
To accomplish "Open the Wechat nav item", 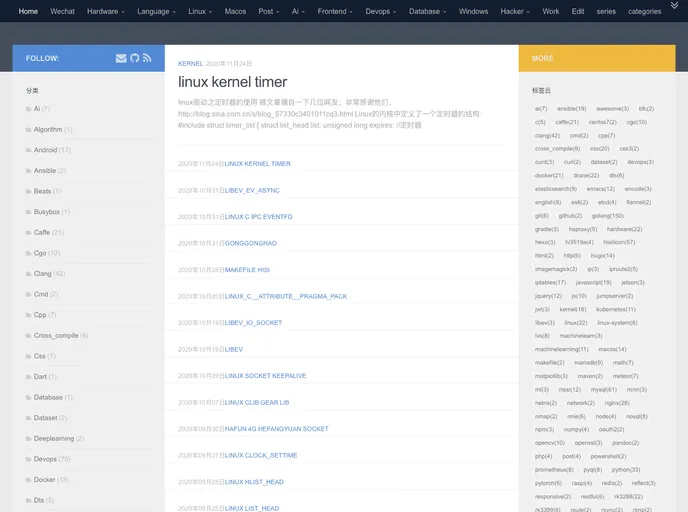I will (62, 11).
